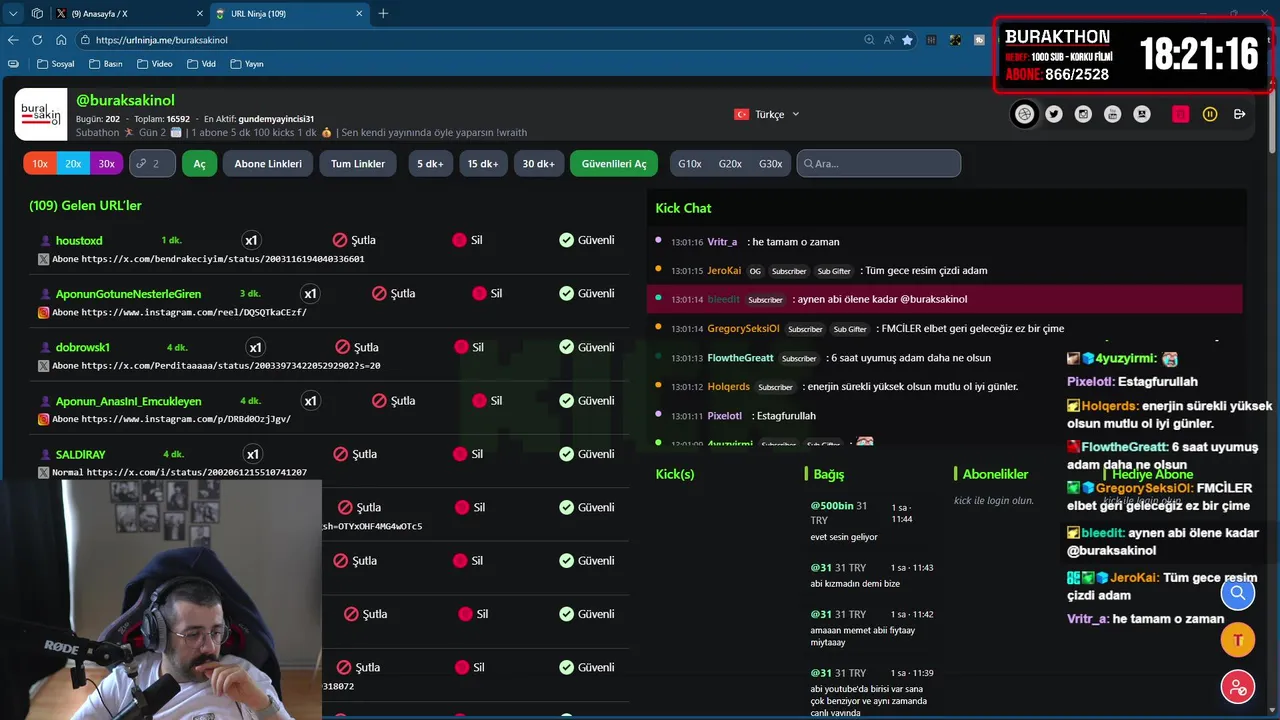Image resolution: width=1280 pixels, height=720 pixels.
Task: Click the link chain counter button
Action: click(151, 163)
